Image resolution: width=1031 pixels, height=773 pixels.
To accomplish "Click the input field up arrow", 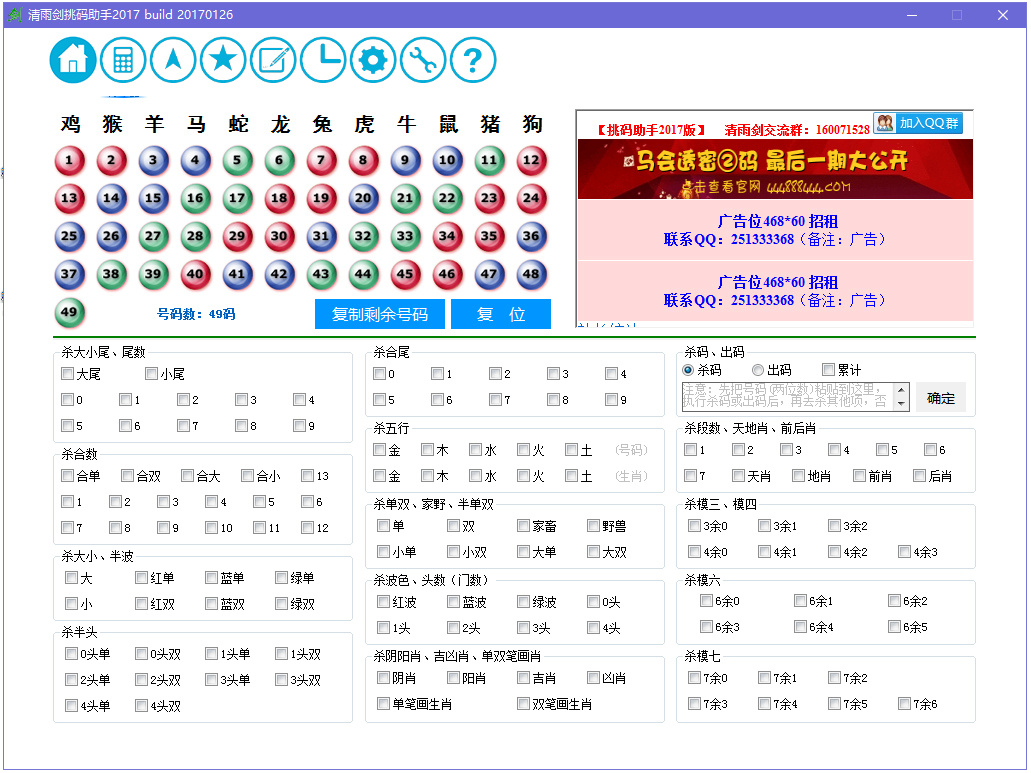I will 901,390.
